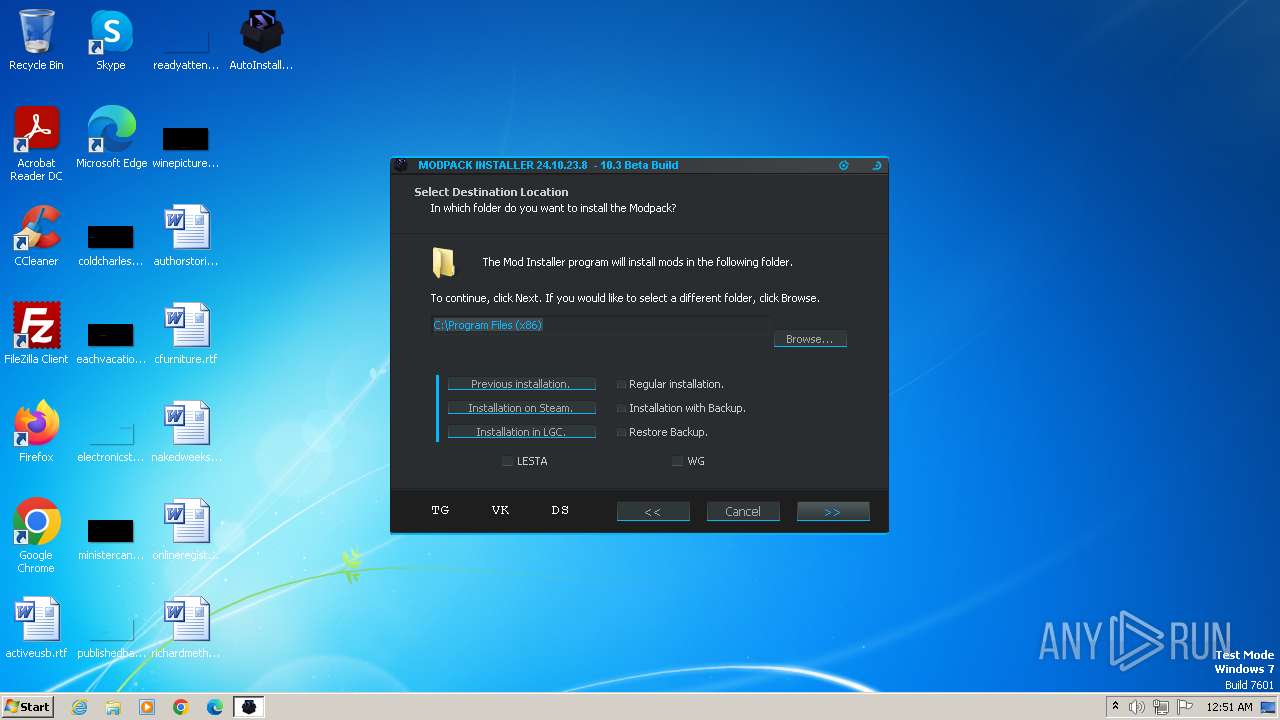Click the taskbar clock showing 12:51 AM
This screenshot has height=720, width=1280.
[1229, 707]
